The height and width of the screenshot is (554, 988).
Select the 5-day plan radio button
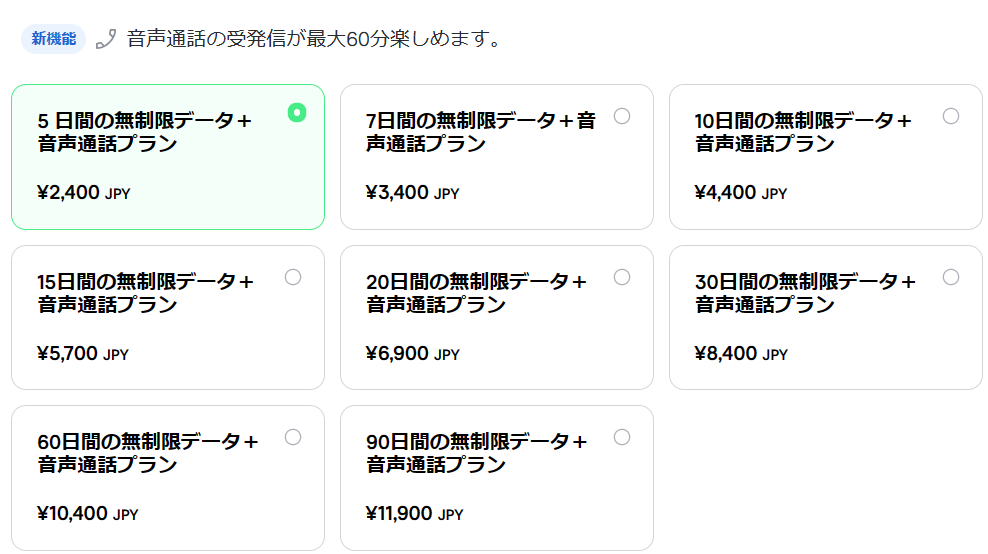[297, 113]
